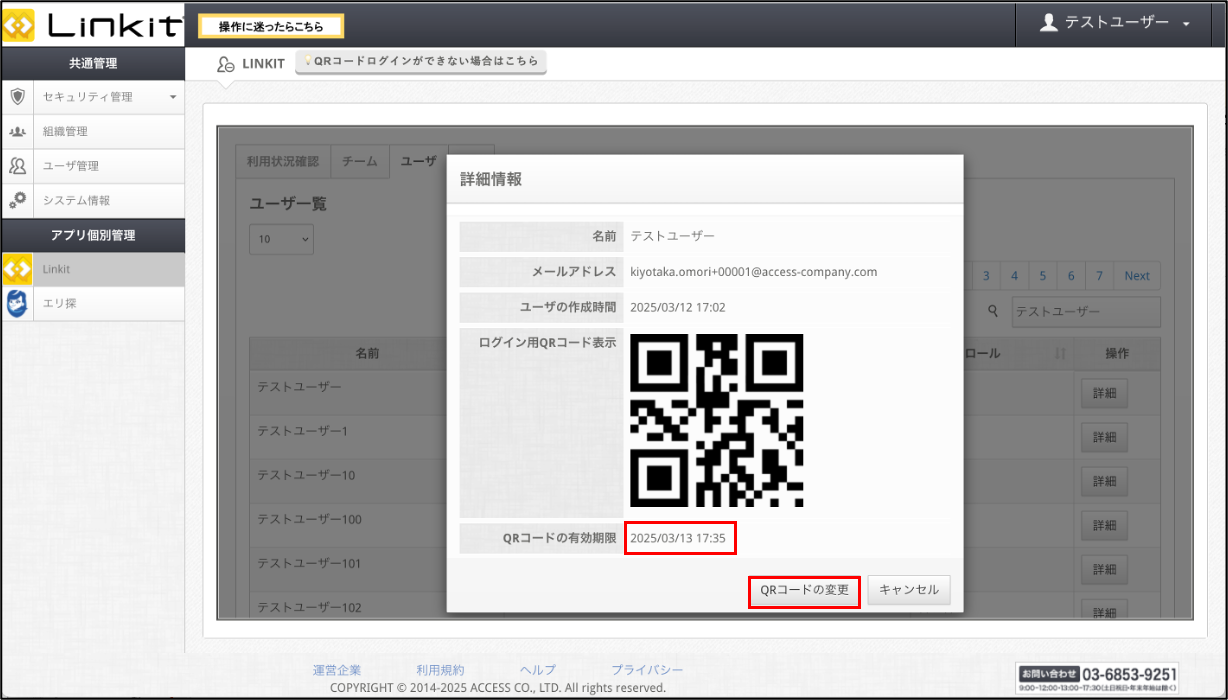Image resolution: width=1228 pixels, height=700 pixels.
Task: Click the user icon beside ユーザ管理
Action: pyautogui.click(x=18, y=166)
